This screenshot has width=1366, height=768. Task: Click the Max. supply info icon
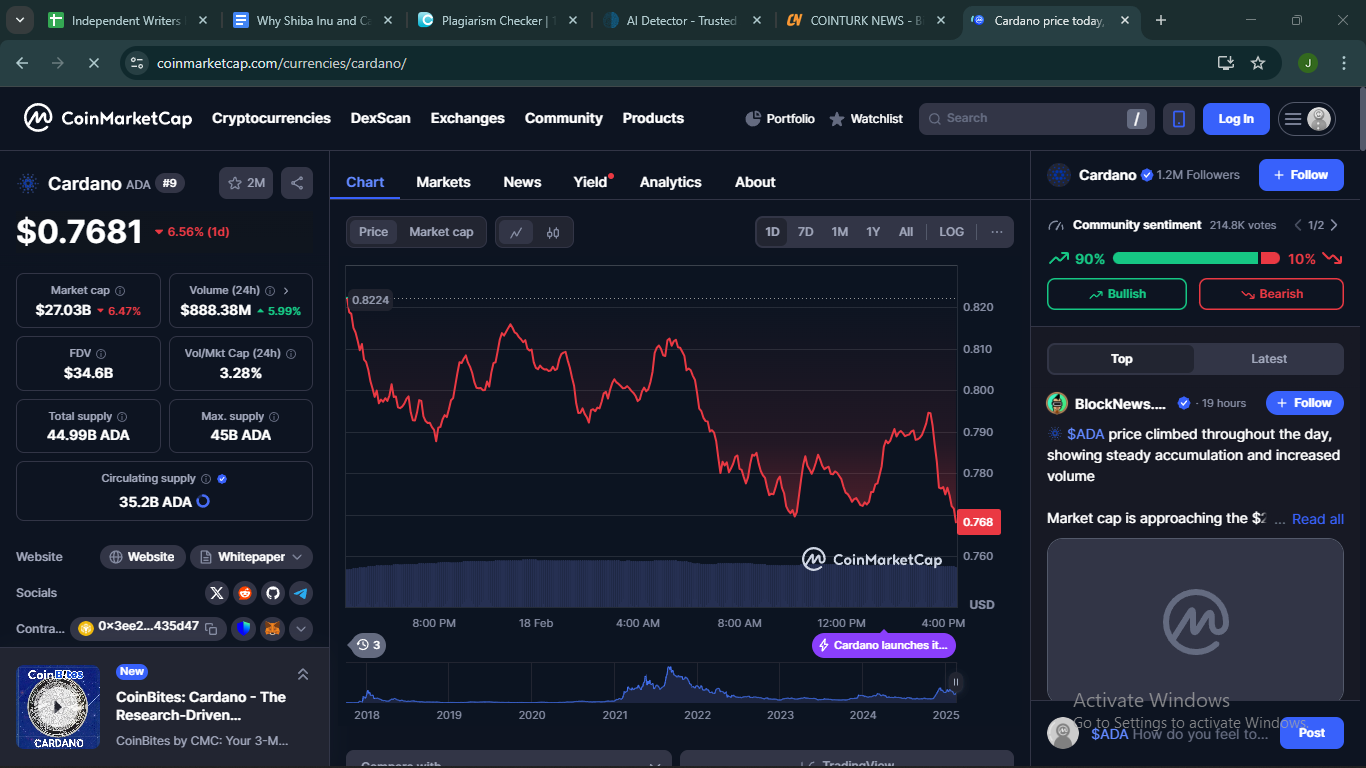[x=274, y=417]
